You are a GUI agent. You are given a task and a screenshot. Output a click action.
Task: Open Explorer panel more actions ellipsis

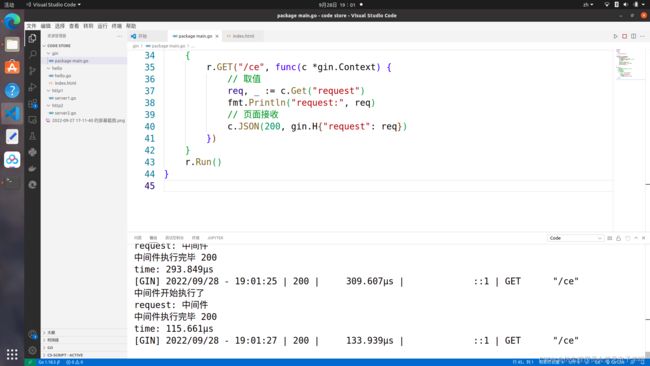click(x=119, y=36)
